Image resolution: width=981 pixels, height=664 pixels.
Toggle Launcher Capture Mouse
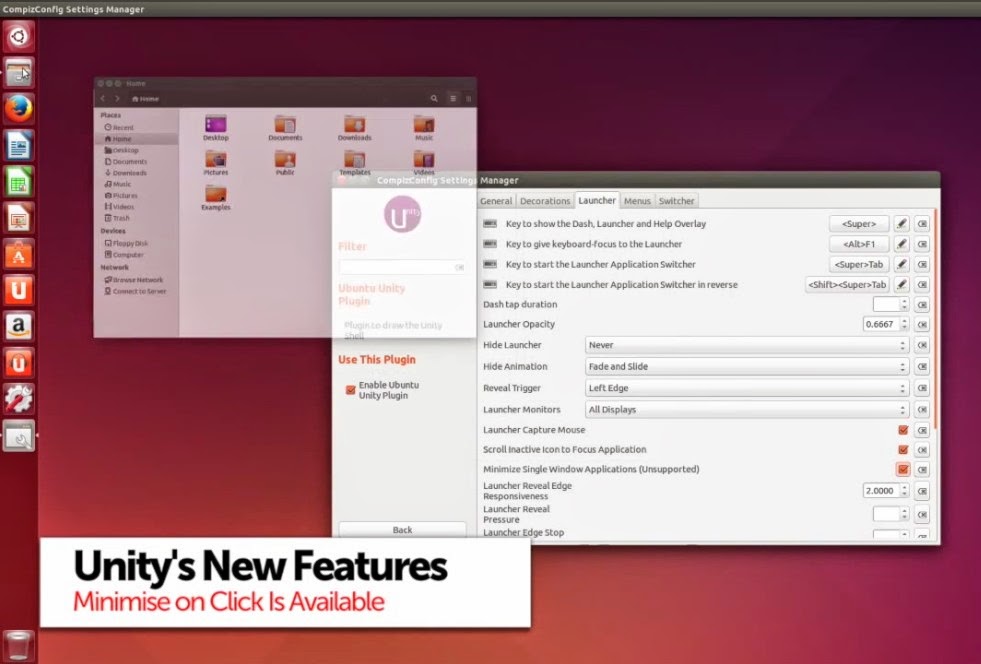(904, 430)
